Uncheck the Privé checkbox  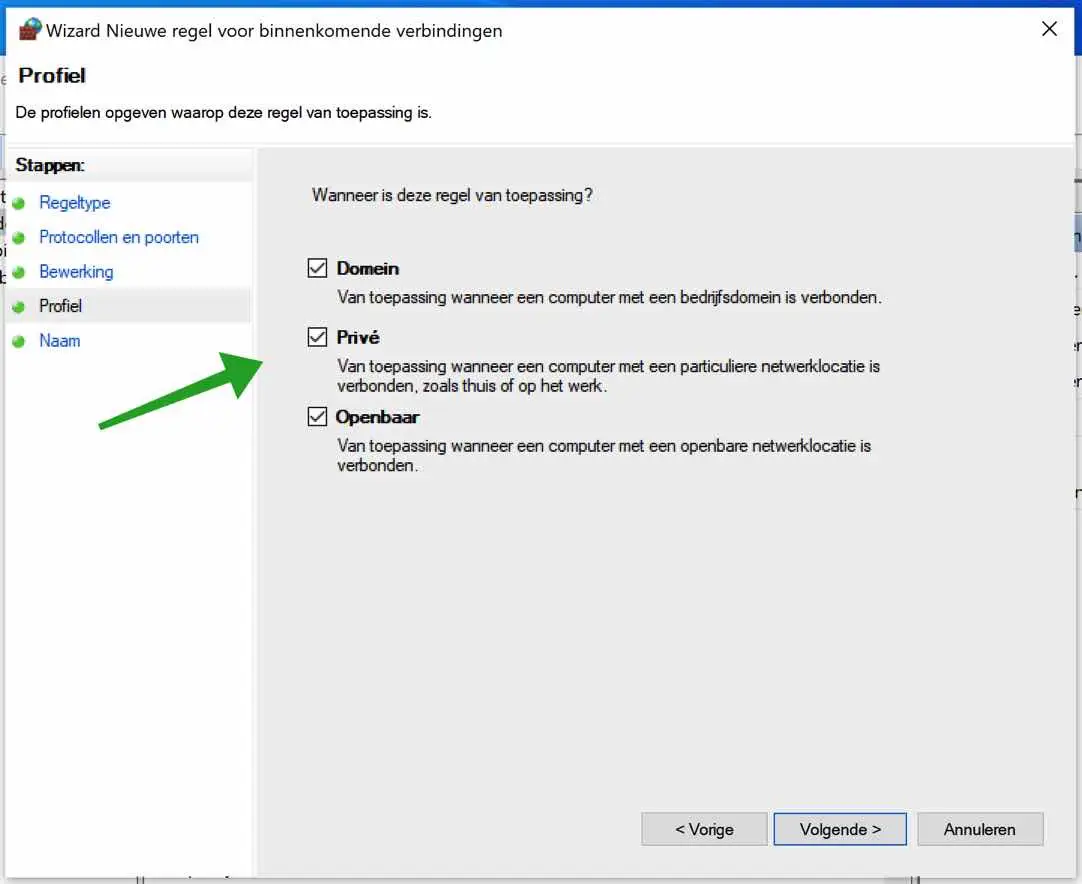click(317, 337)
